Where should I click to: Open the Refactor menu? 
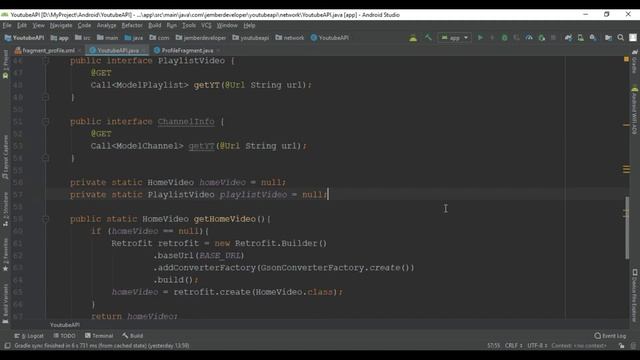[x=132, y=25]
